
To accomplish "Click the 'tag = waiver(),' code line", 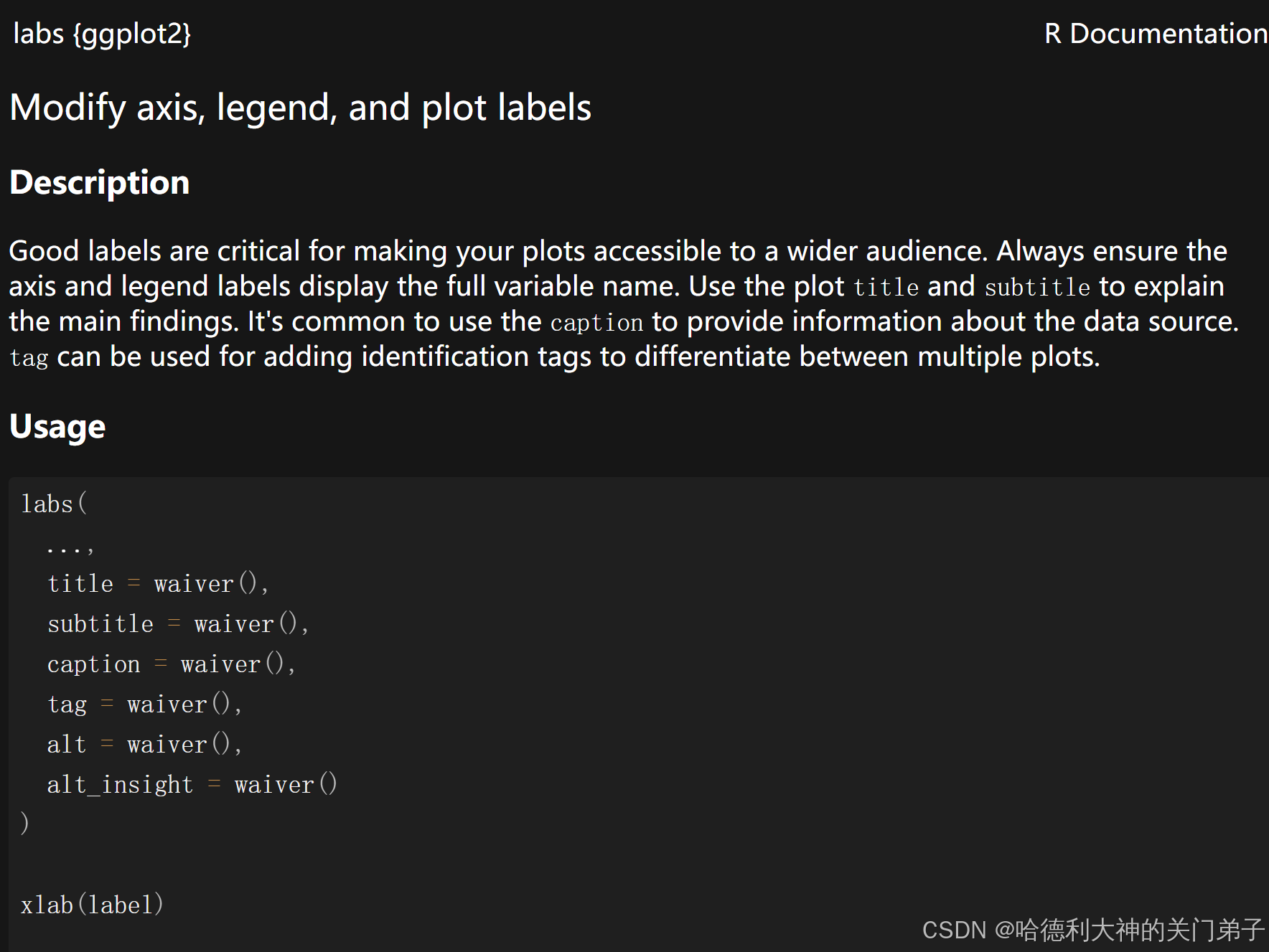I will click(x=144, y=704).
